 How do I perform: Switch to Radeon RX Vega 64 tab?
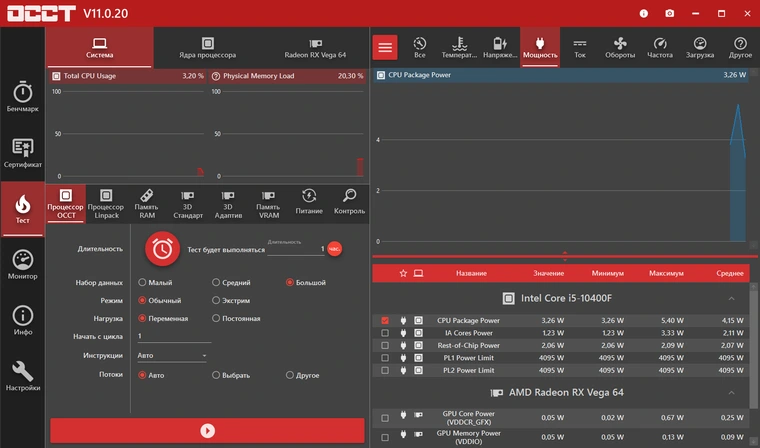[315, 48]
